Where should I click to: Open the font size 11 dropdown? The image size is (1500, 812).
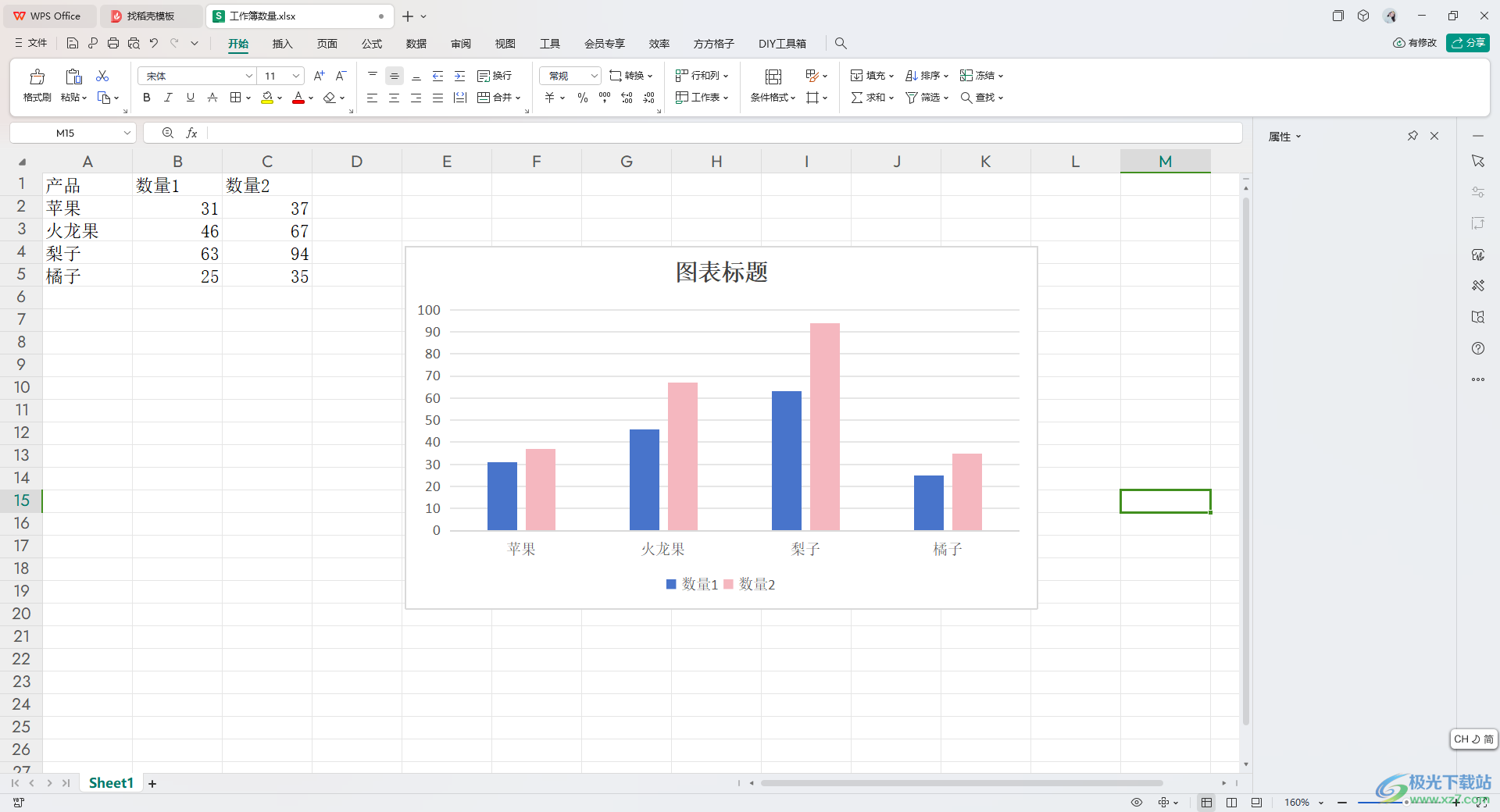[x=296, y=76]
